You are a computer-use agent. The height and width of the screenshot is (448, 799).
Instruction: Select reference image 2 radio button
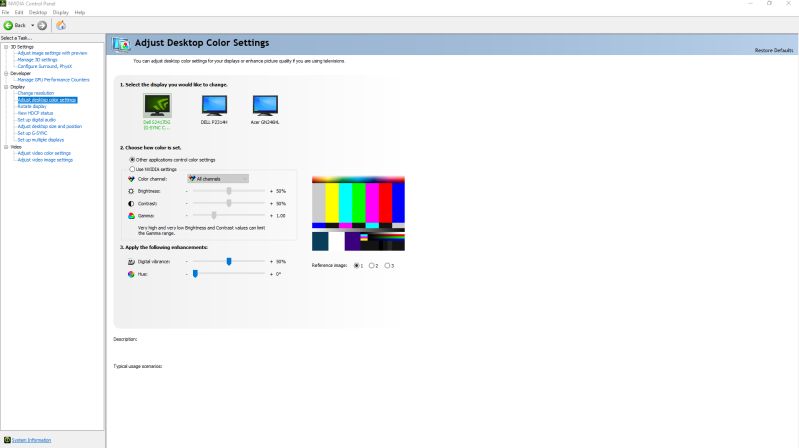click(371, 266)
